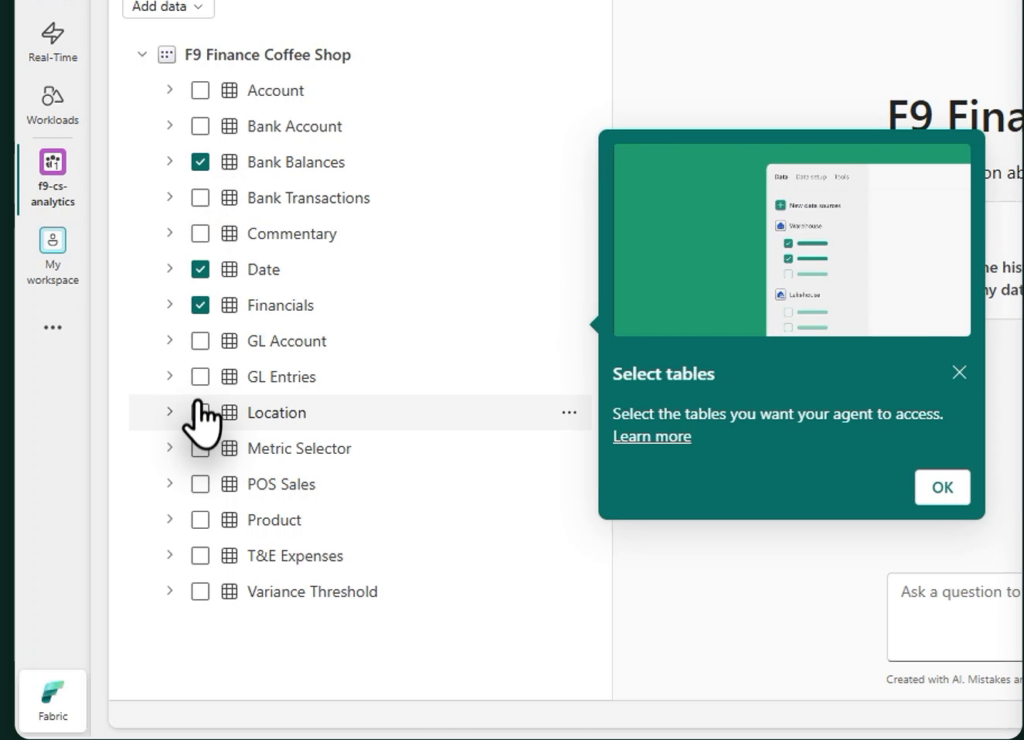This screenshot has height=740, width=1024.
Task: Open Workloads in sidebar
Action: (53, 105)
